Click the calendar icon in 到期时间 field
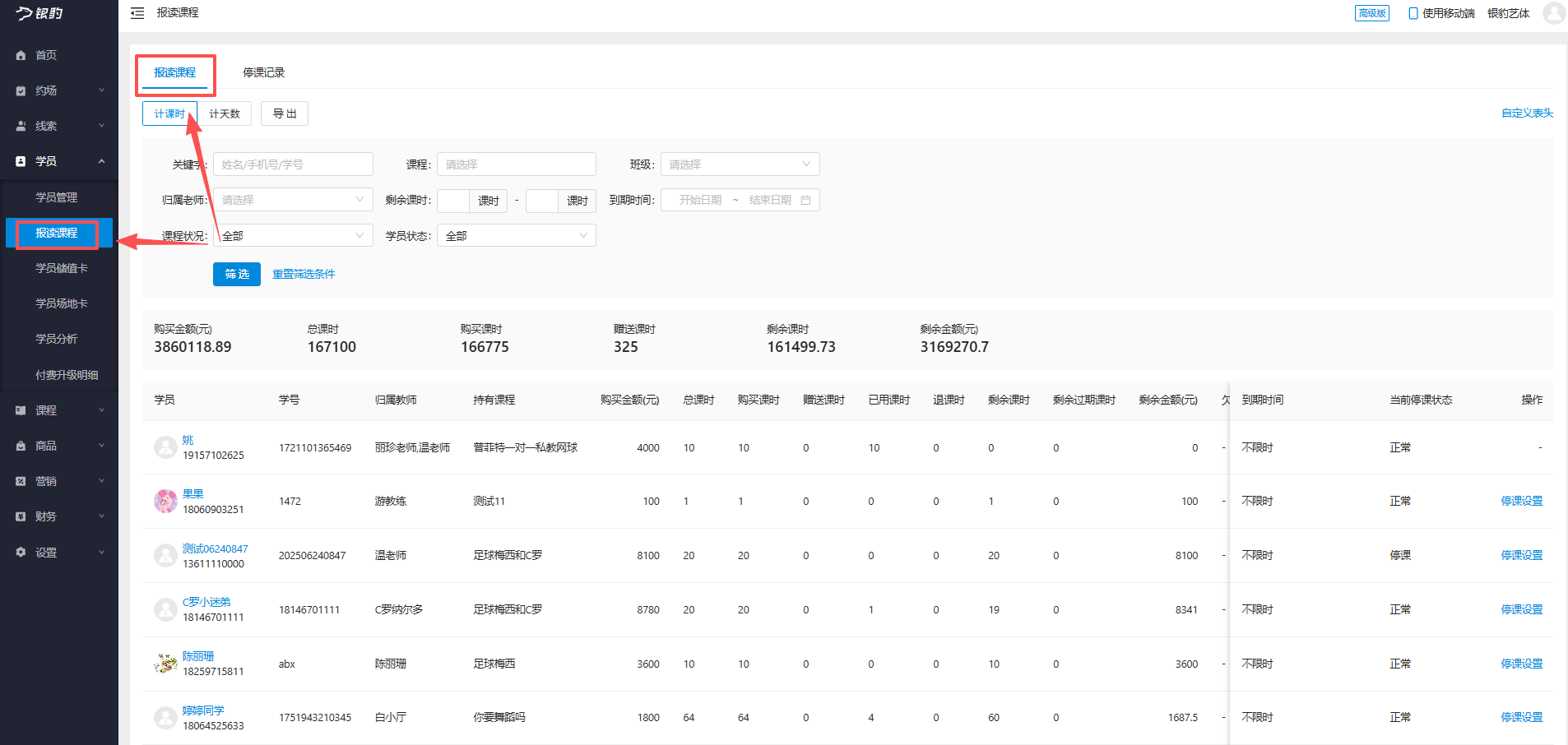Image resolution: width=1568 pixels, height=745 pixels. [805, 201]
